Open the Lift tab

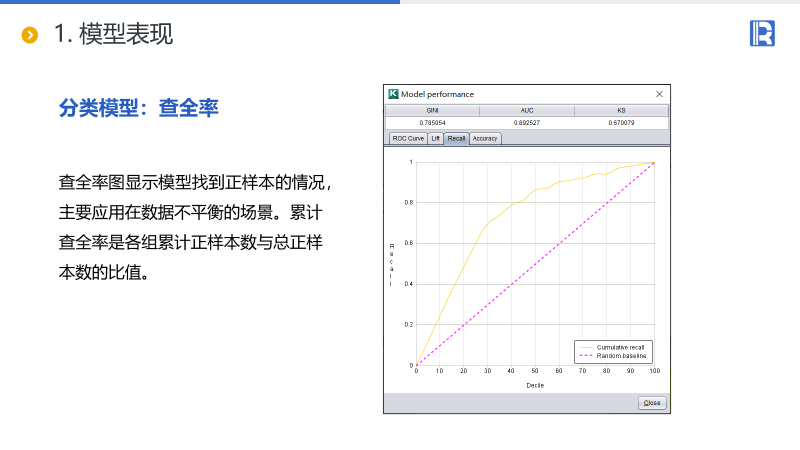[435, 138]
